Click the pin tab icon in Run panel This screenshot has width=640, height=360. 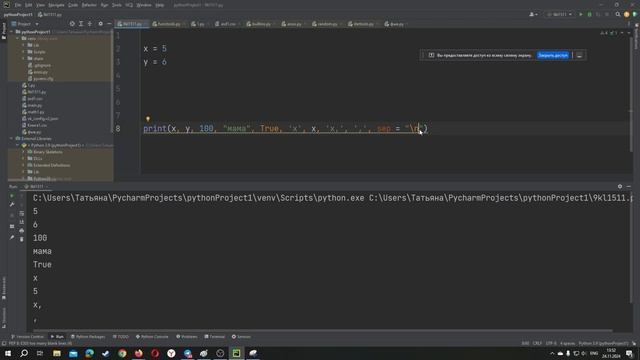coord(12,237)
